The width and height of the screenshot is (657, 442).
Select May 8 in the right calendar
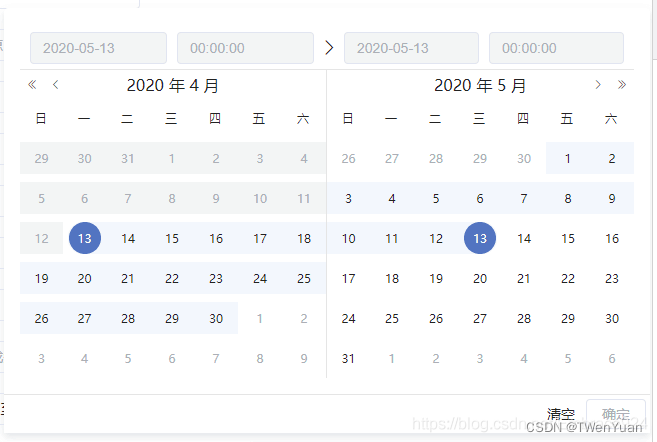568,198
